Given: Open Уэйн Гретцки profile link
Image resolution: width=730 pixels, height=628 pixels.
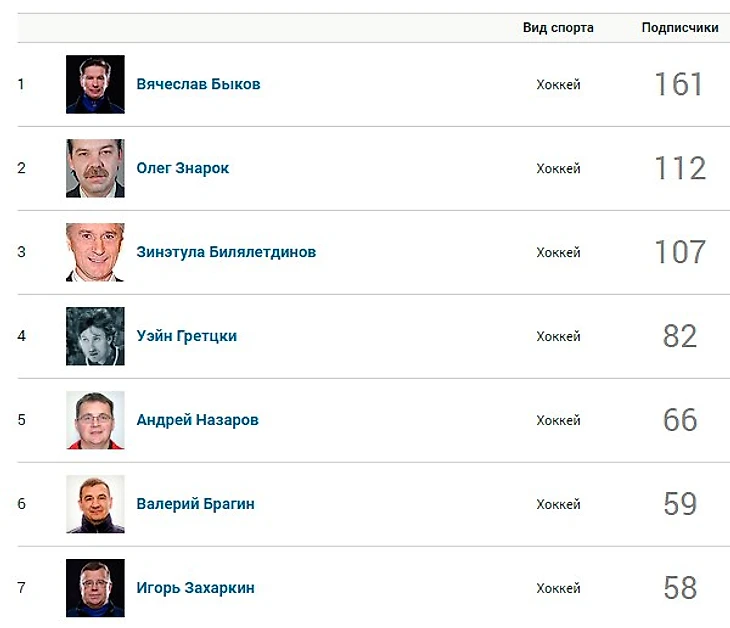Looking at the screenshot, I should [187, 336].
